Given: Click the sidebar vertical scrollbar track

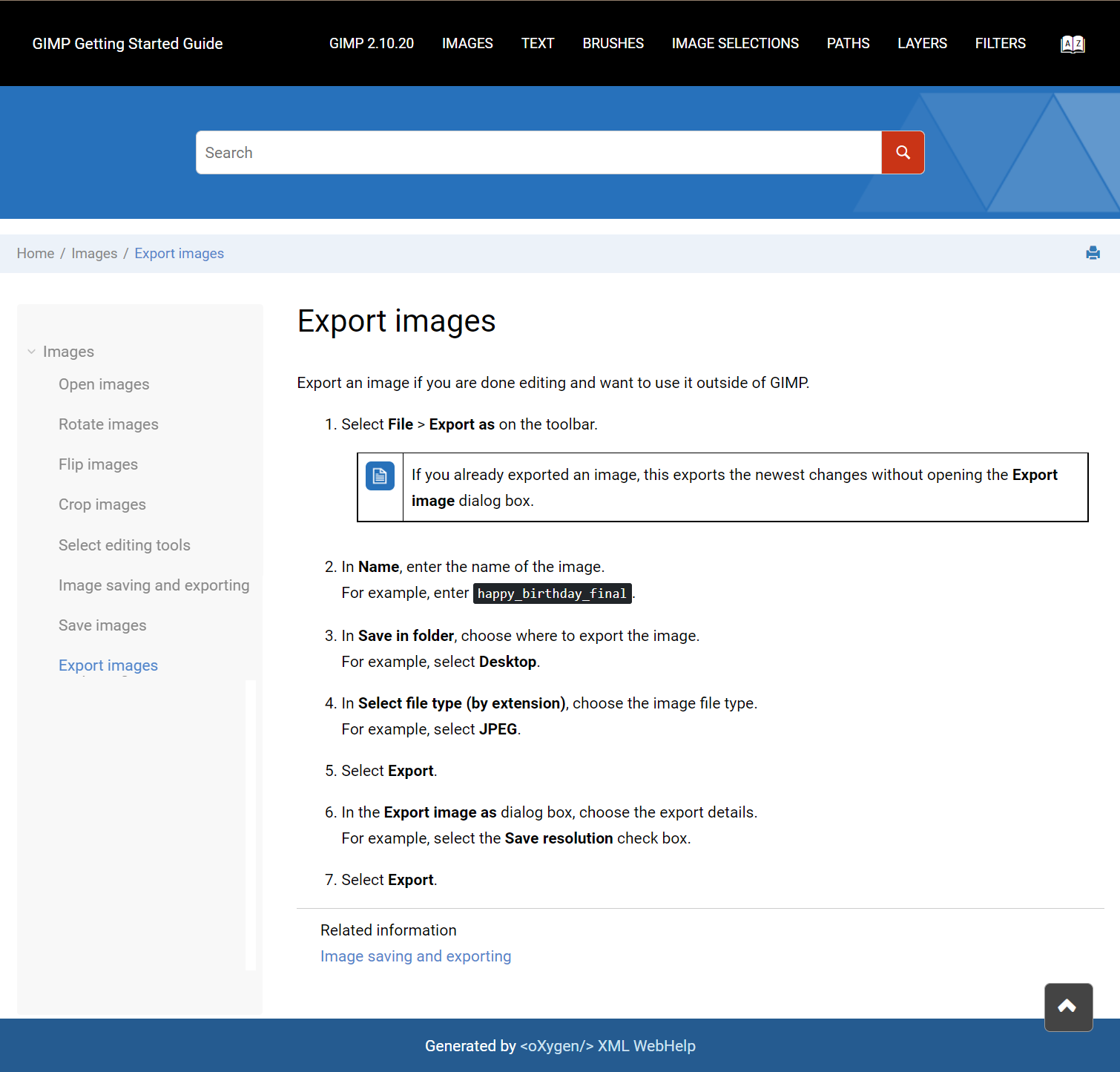Looking at the screenshot, I should point(251,825).
